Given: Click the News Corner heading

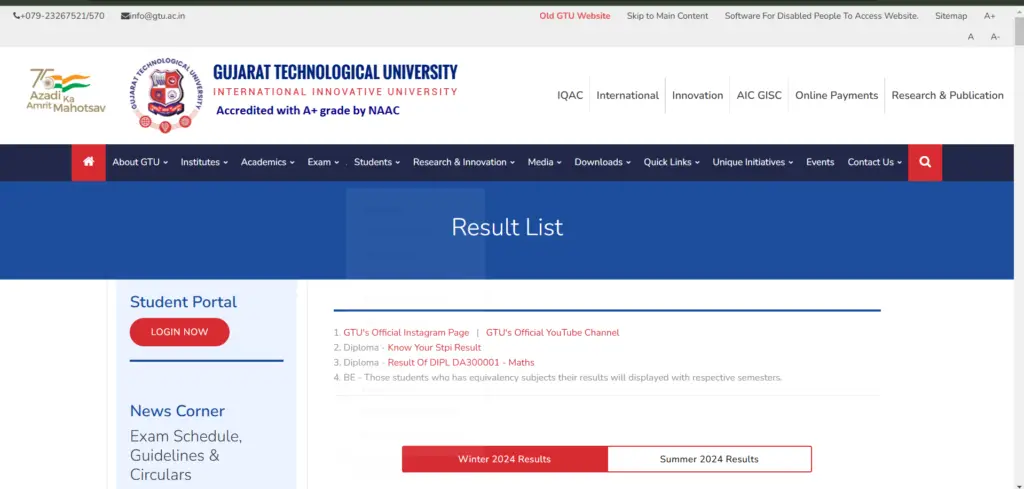Looking at the screenshot, I should (x=177, y=411).
